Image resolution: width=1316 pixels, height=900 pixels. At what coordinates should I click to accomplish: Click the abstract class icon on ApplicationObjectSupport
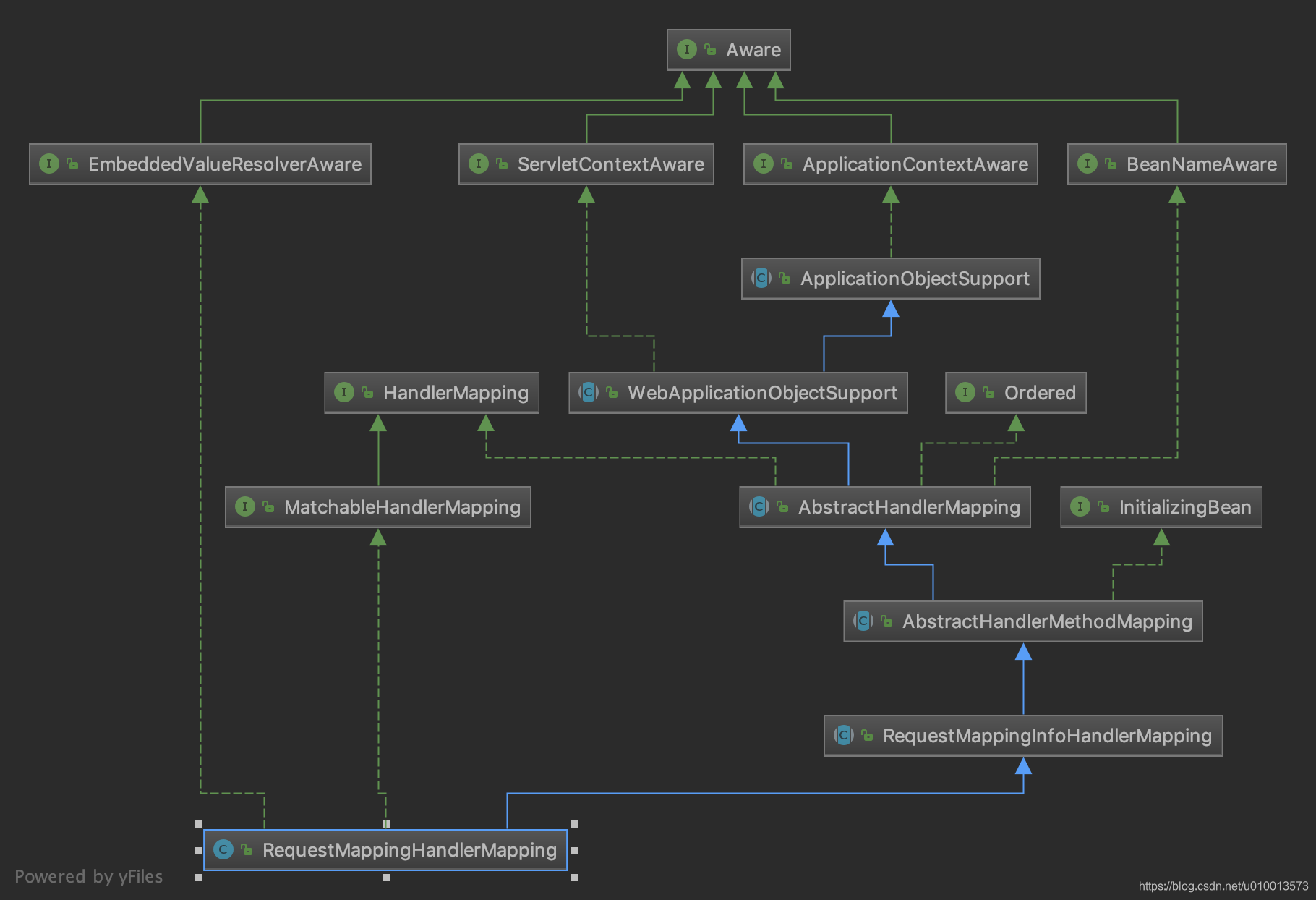tap(761, 278)
